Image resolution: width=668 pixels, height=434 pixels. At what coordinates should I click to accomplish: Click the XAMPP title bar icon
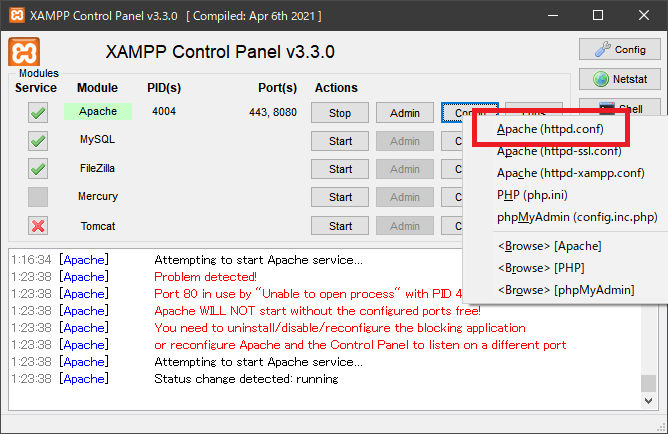pyautogui.click(x=18, y=16)
